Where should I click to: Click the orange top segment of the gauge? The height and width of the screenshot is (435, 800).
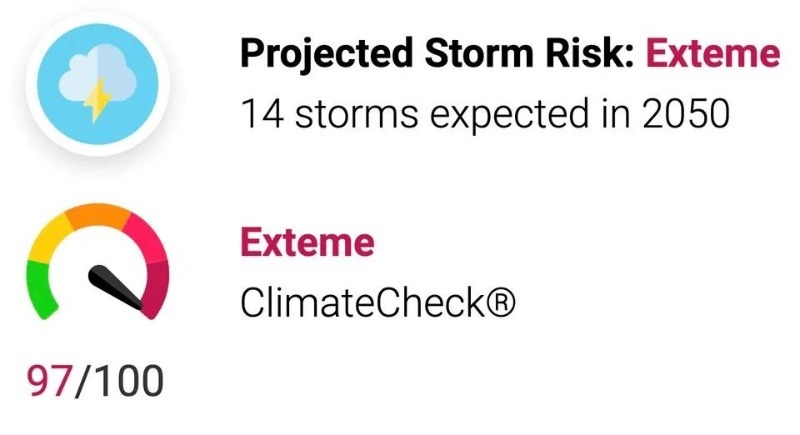(x=97, y=217)
